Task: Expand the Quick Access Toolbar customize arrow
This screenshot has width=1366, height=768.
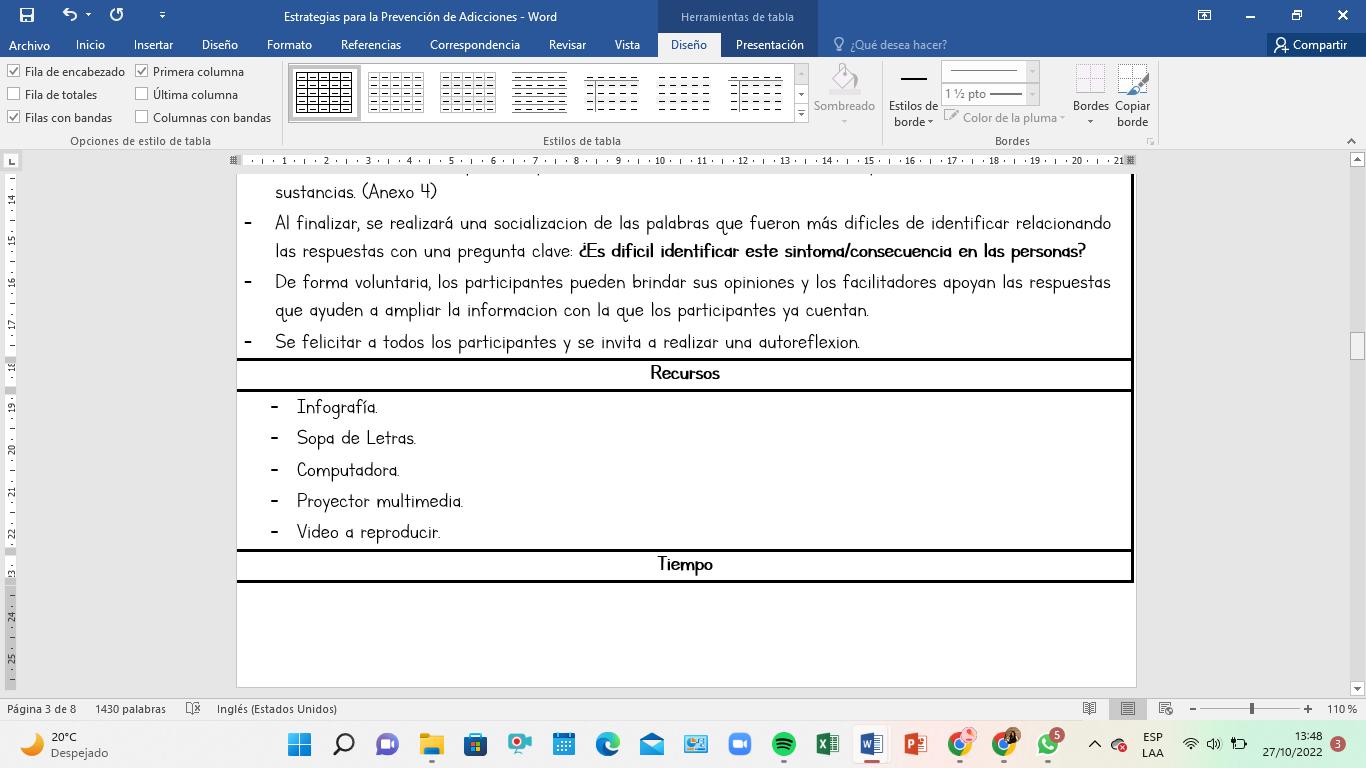Action: tap(162, 15)
